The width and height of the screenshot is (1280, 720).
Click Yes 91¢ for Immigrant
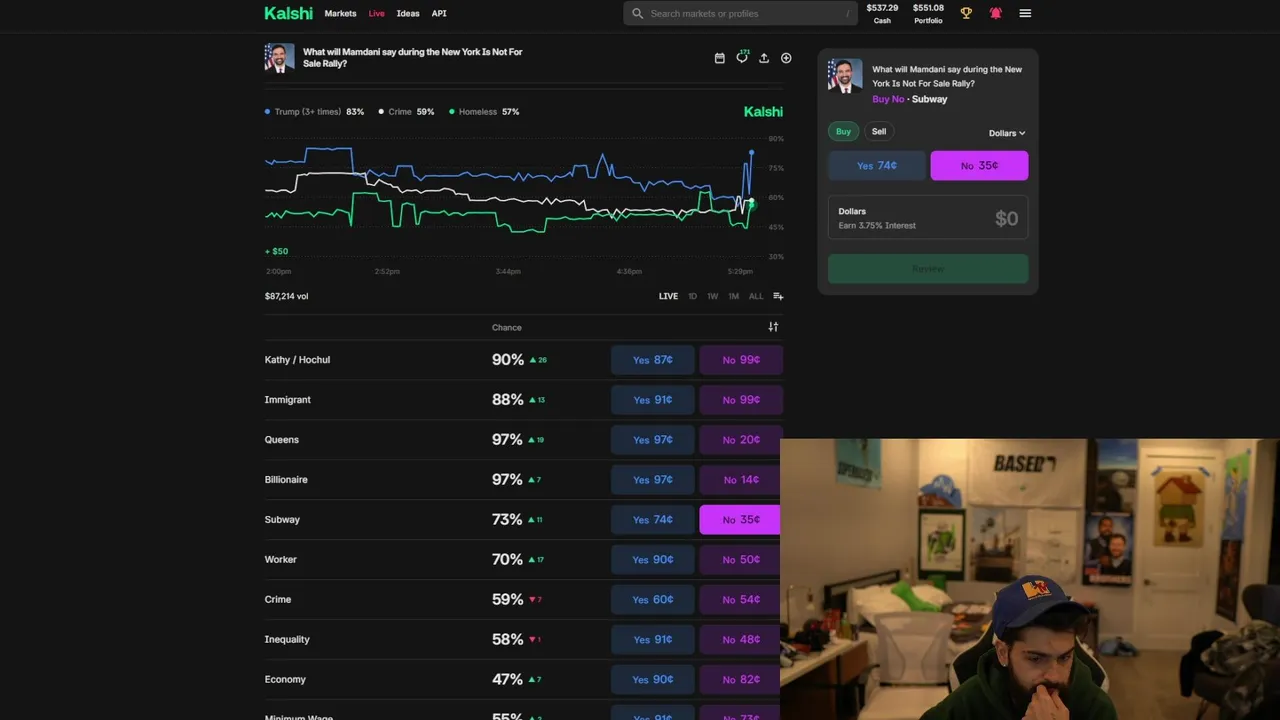pos(653,400)
